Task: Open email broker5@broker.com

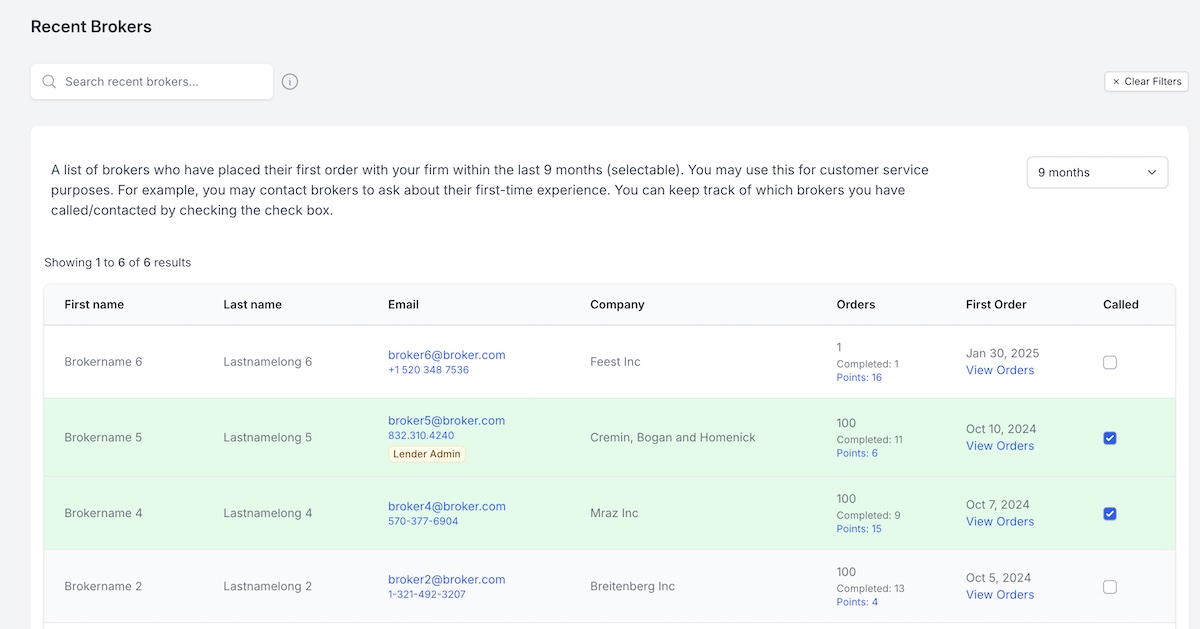Action: pyautogui.click(x=447, y=421)
